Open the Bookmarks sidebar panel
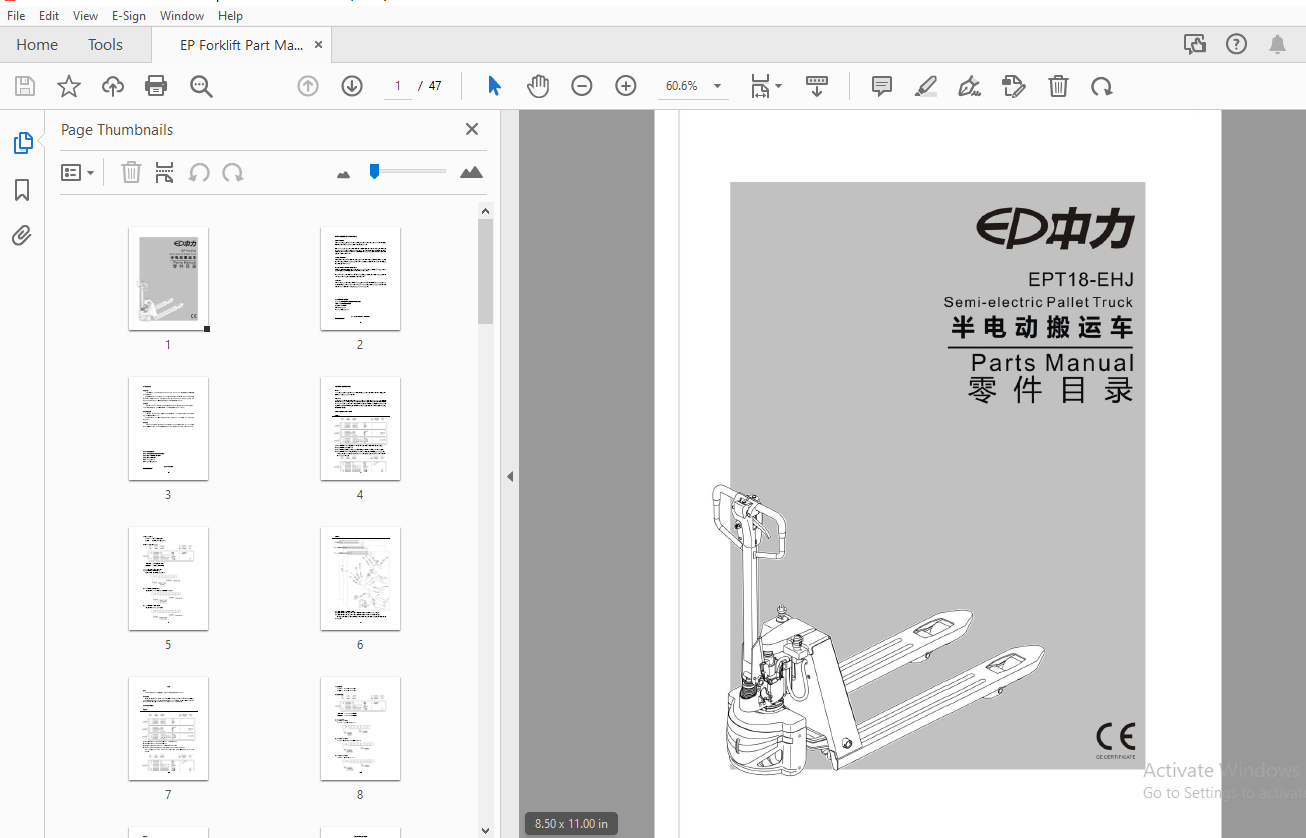Screen dimensions: 1306x838 click(x=22, y=190)
